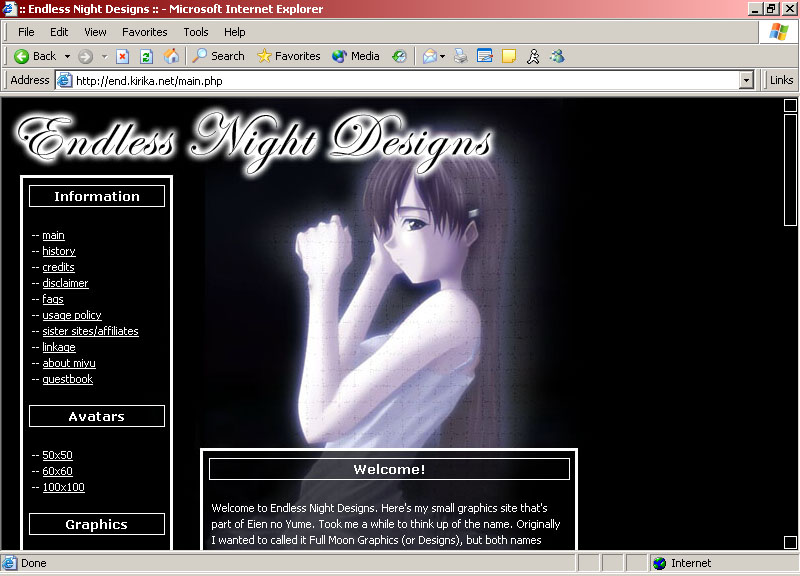Open the Media bar
The width and height of the screenshot is (800, 576).
(355, 56)
